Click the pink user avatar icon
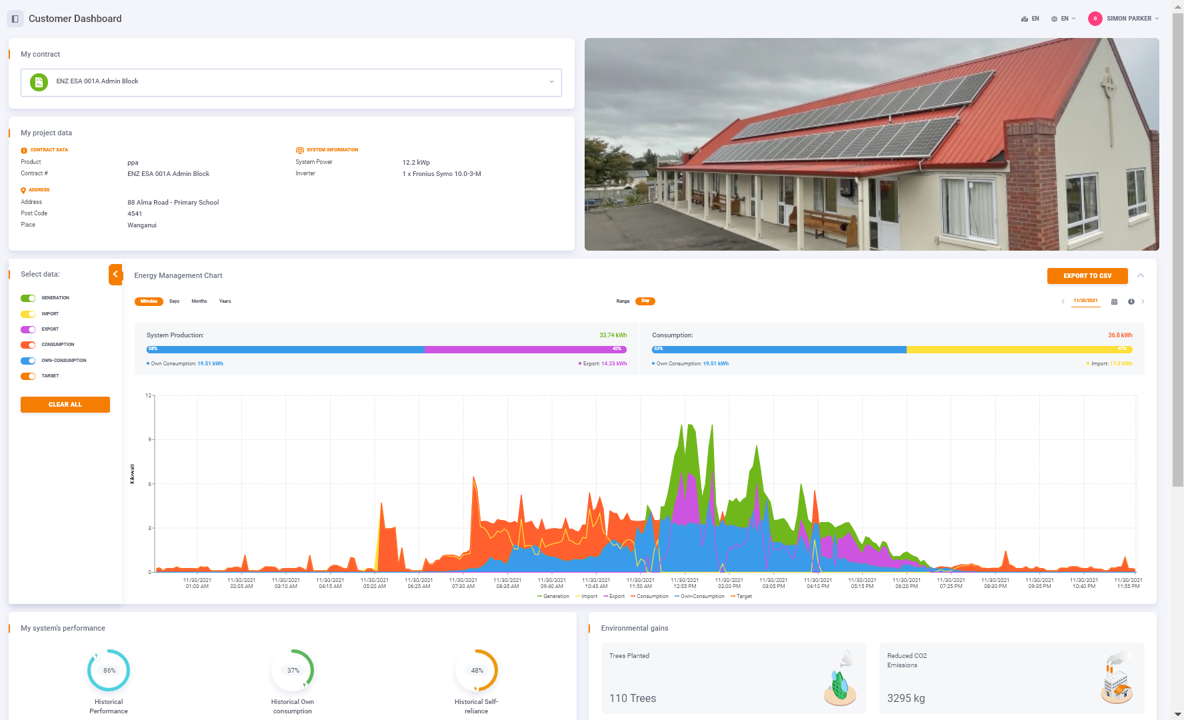This screenshot has width=1184, height=720. click(x=1095, y=19)
